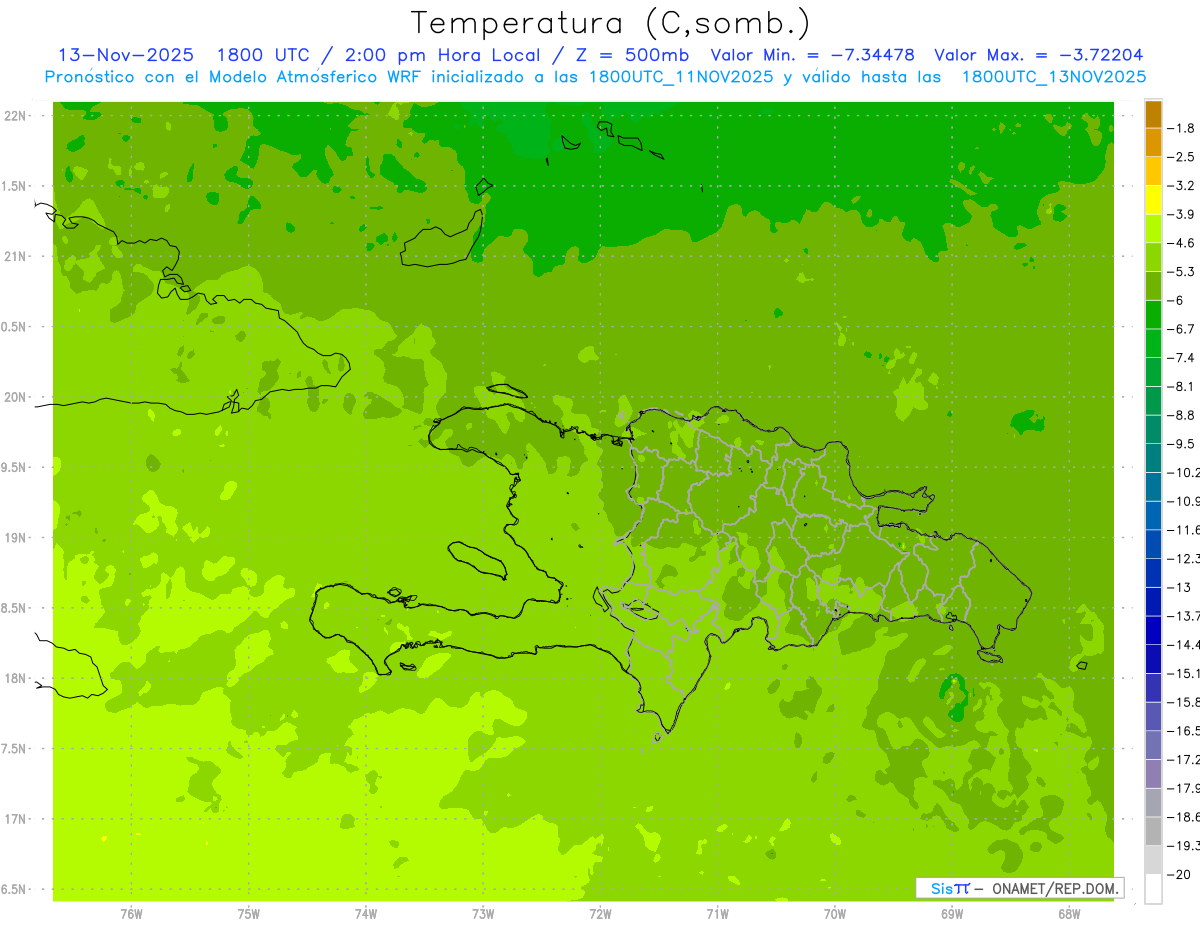Select the 'Valor Max. = -3.72204' readout

[x=1039, y=55]
